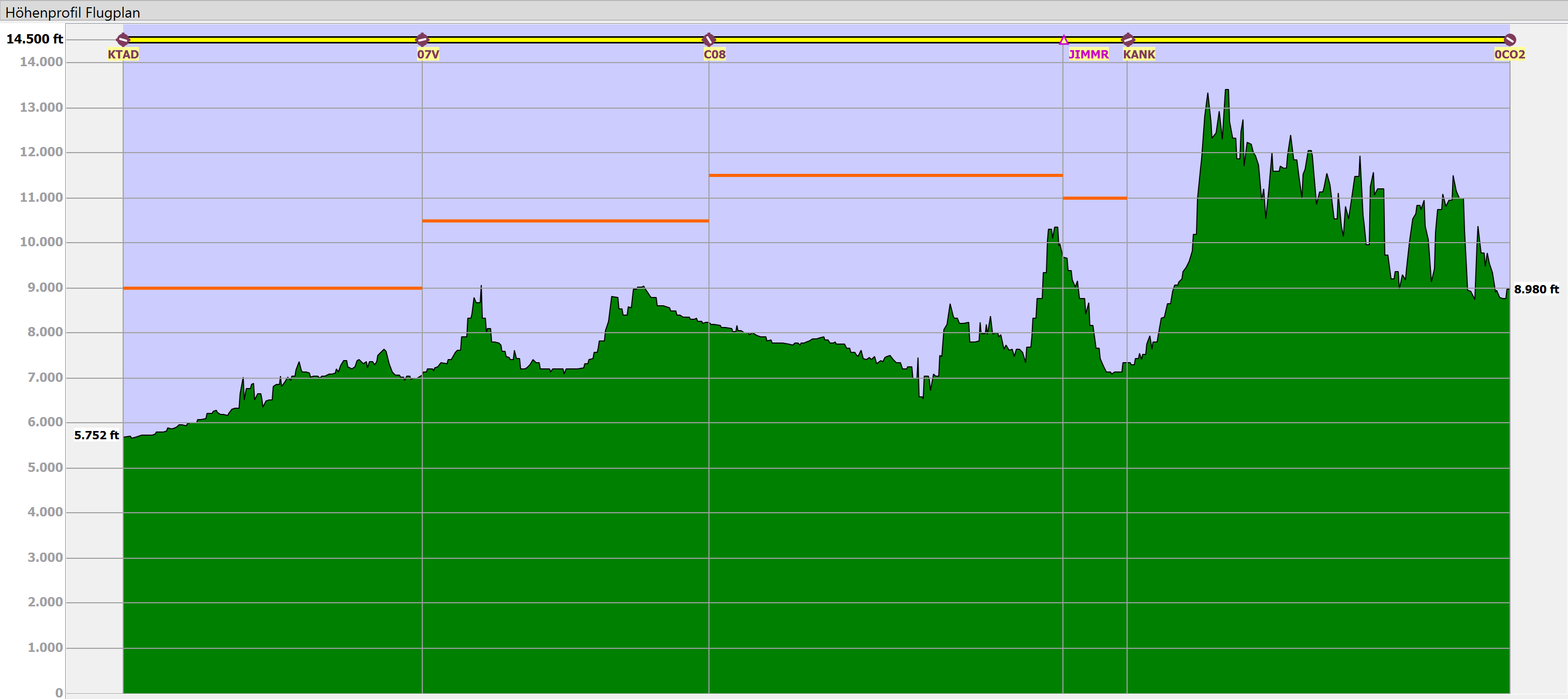Click the 5.752 ft departure elevation label

click(x=96, y=435)
